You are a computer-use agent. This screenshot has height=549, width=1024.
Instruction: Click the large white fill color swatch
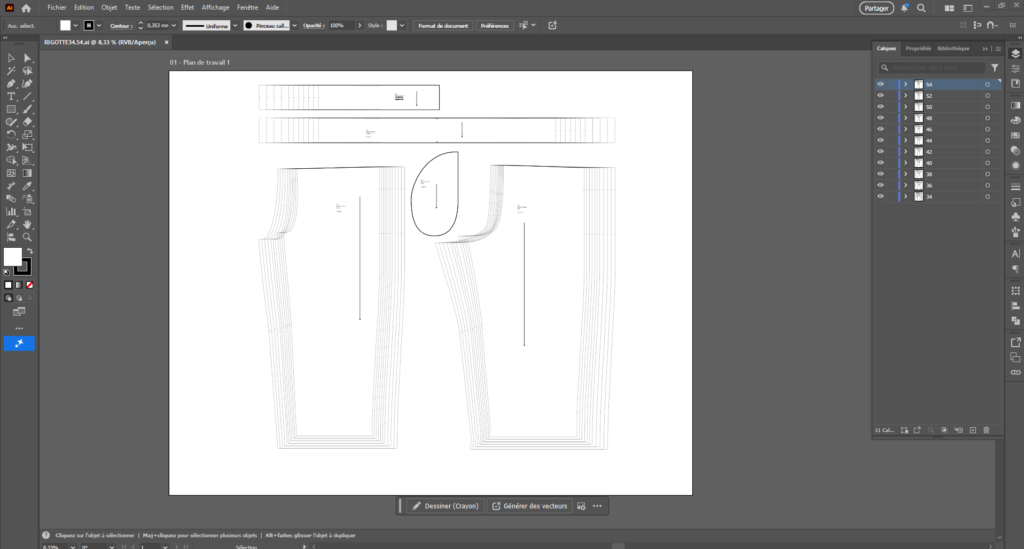pos(12,257)
